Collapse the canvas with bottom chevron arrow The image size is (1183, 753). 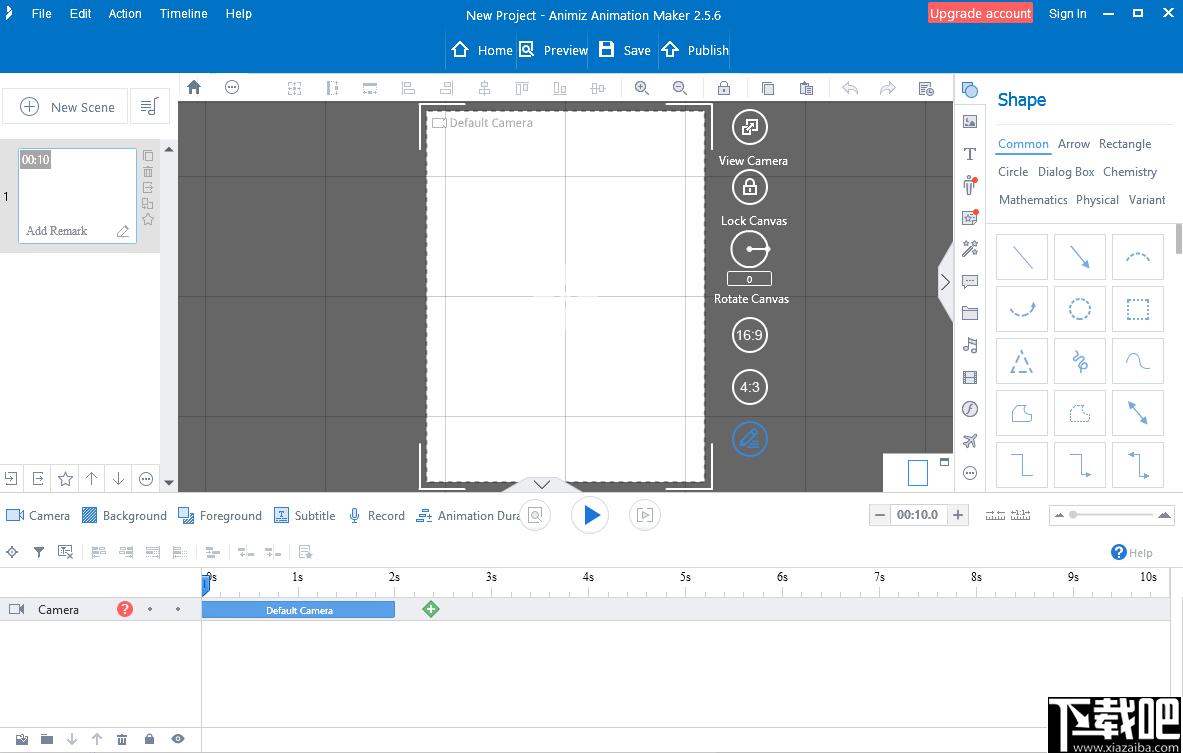[542, 484]
